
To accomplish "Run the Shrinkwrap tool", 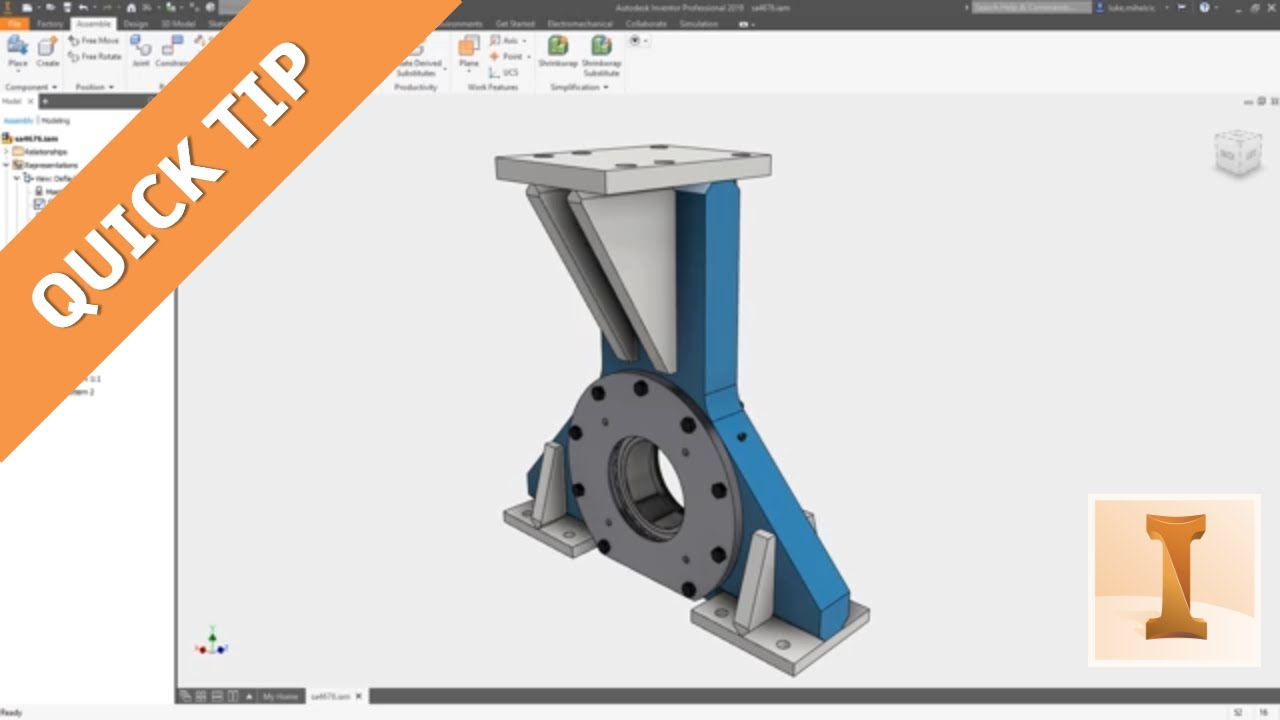I will pyautogui.click(x=558, y=51).
